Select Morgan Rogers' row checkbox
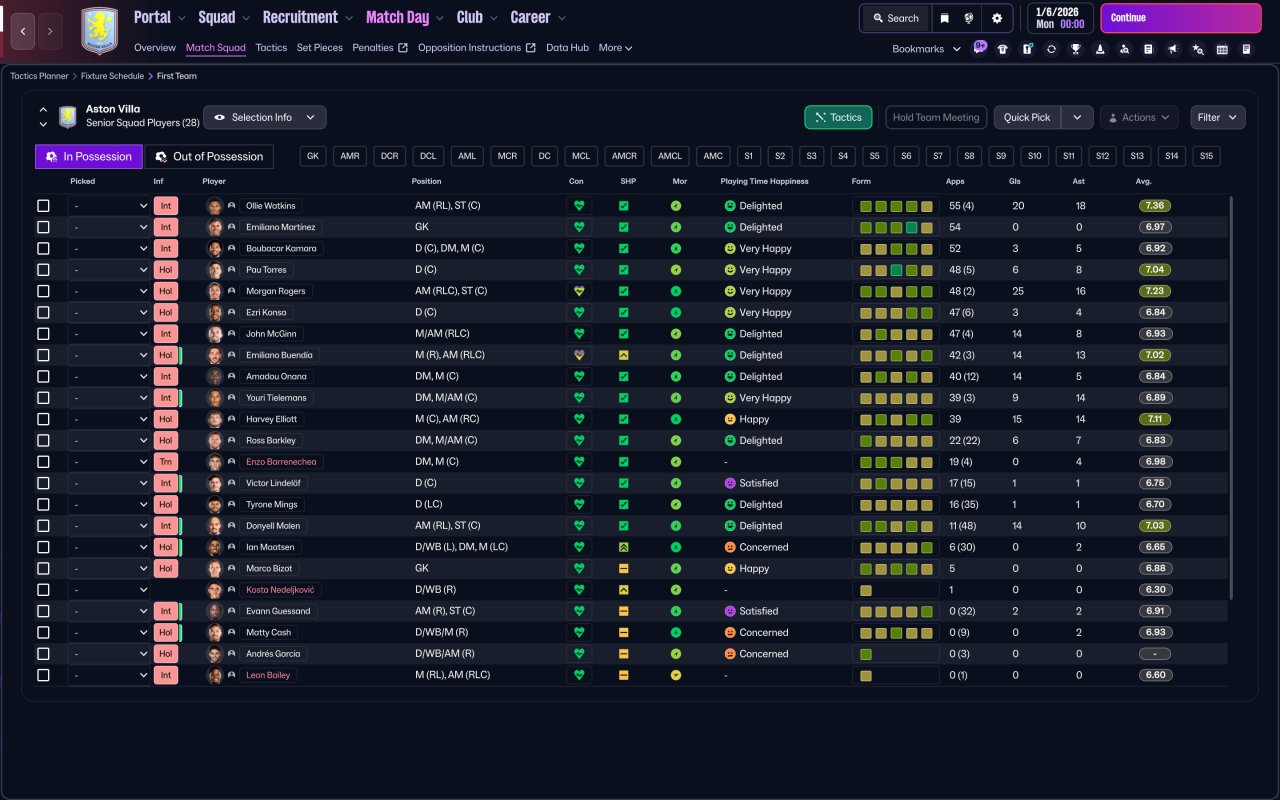Image resolution: width=1280 pixels, height=800 pixels. click(x=43, y=291)
